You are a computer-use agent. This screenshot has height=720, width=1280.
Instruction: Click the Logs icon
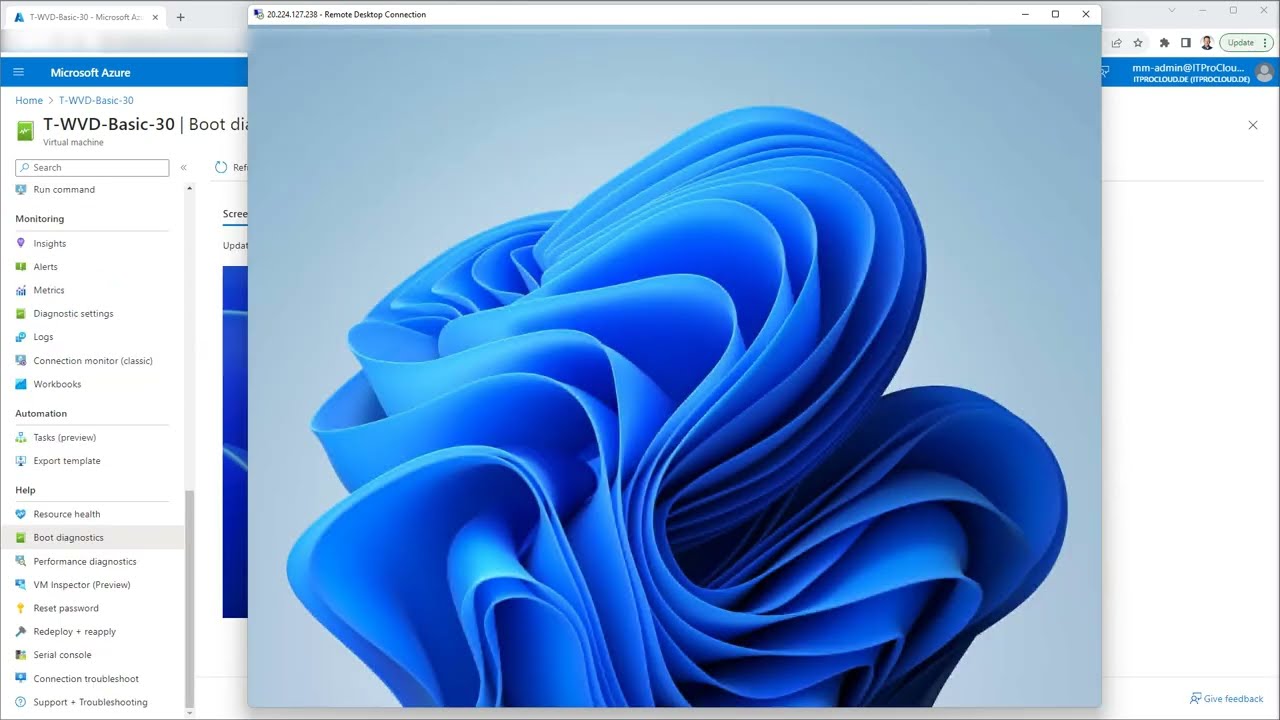pyautogui.click(x=21, y=337)
